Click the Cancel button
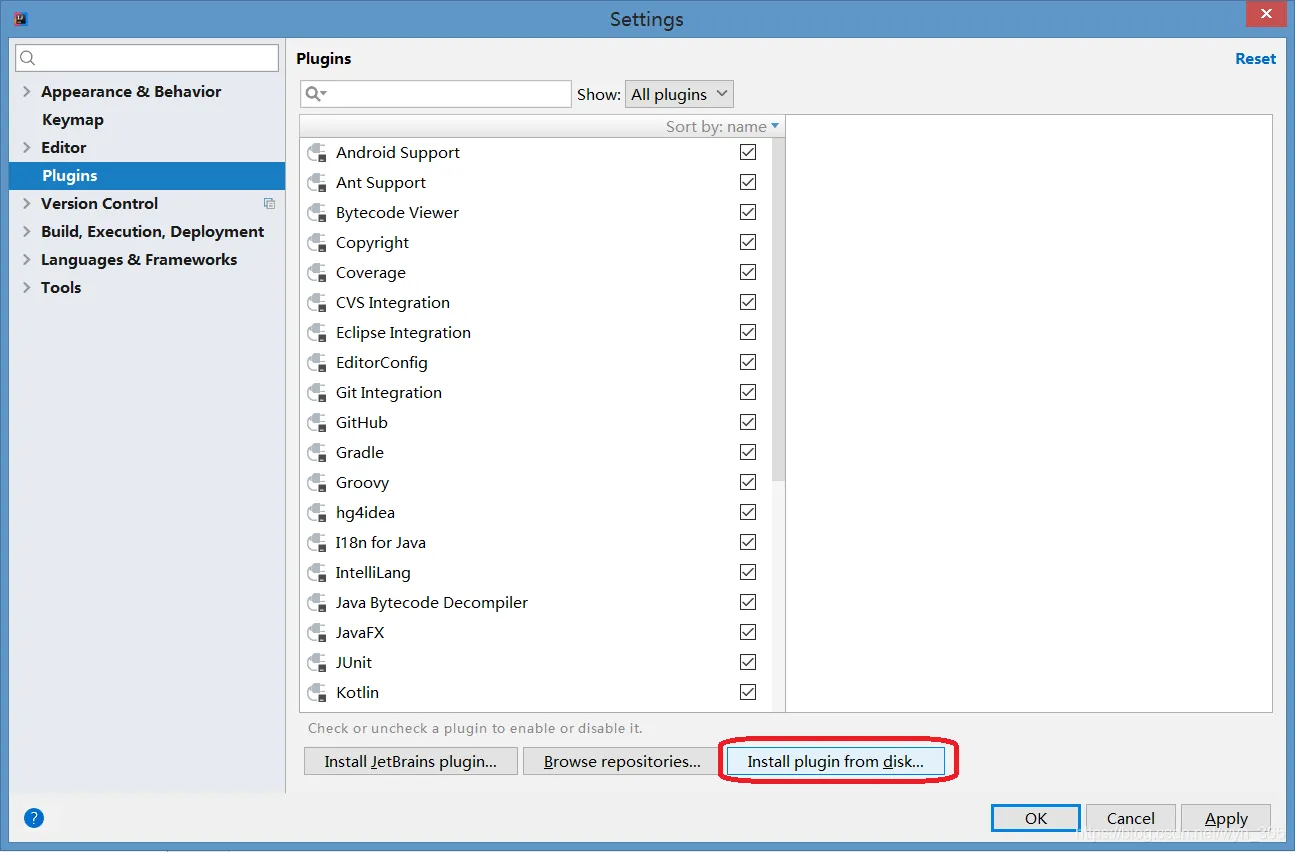 [1131, 818]
